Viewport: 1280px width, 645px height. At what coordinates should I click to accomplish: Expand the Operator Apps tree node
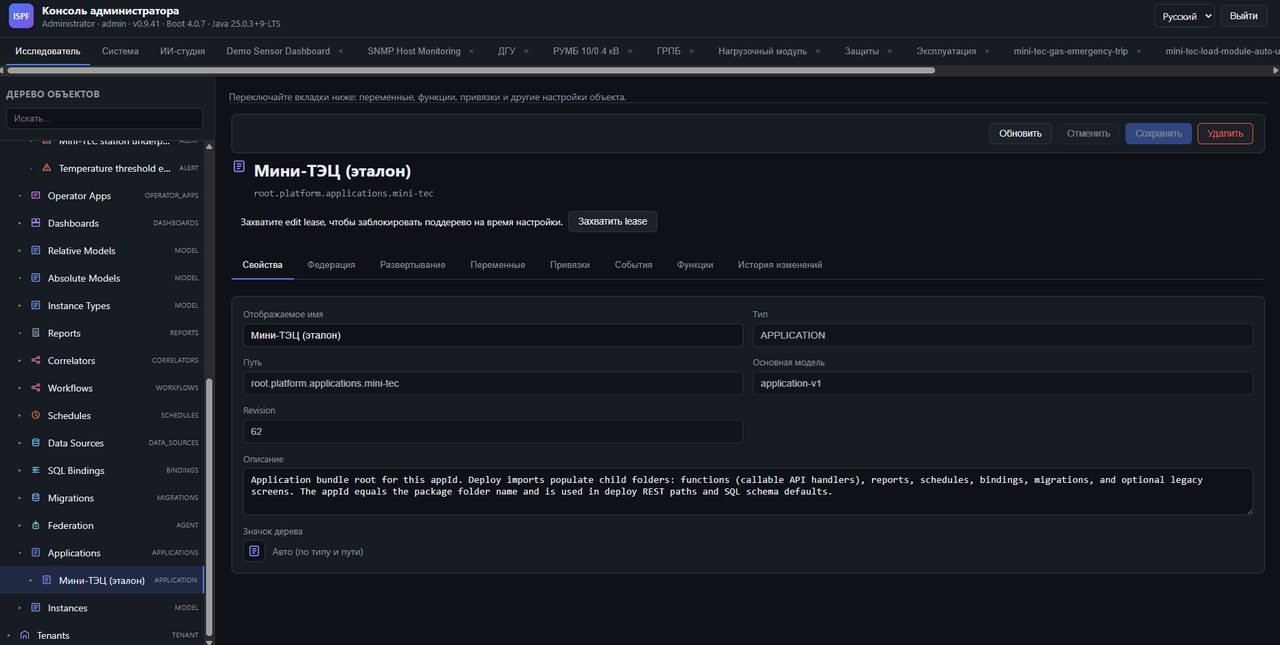(20, 196)
